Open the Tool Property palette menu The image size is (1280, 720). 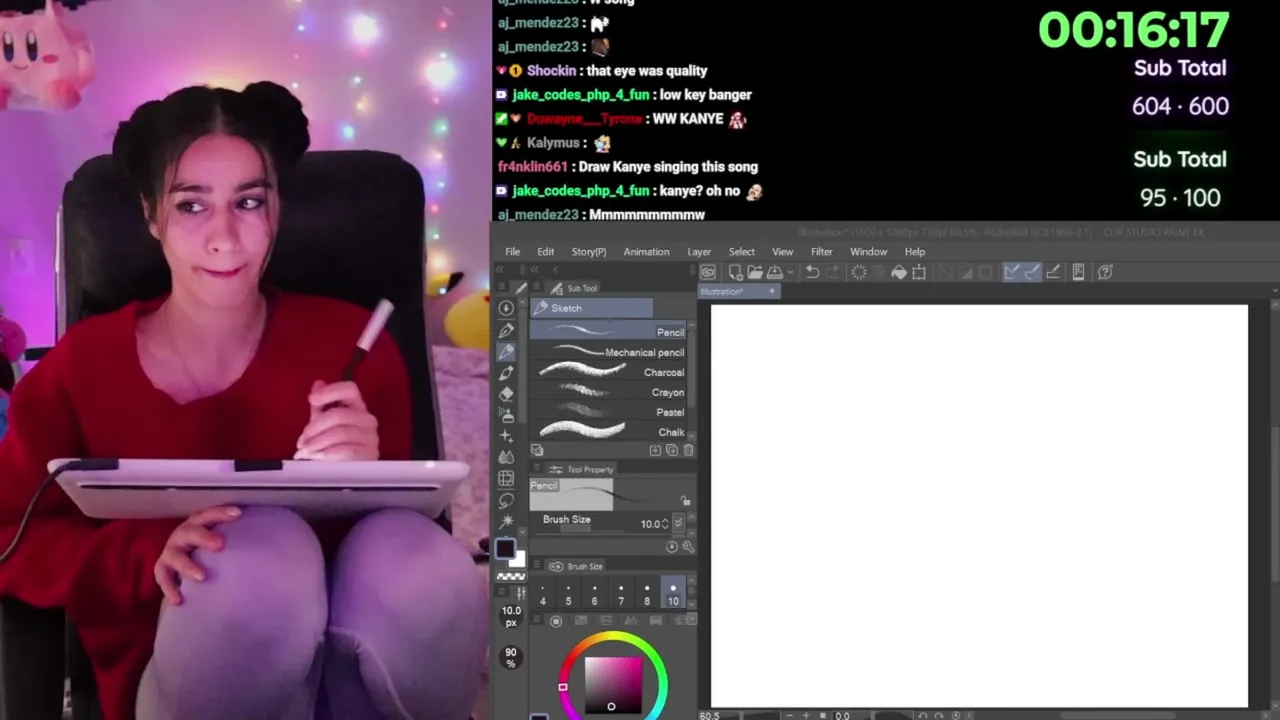point(537,469)
